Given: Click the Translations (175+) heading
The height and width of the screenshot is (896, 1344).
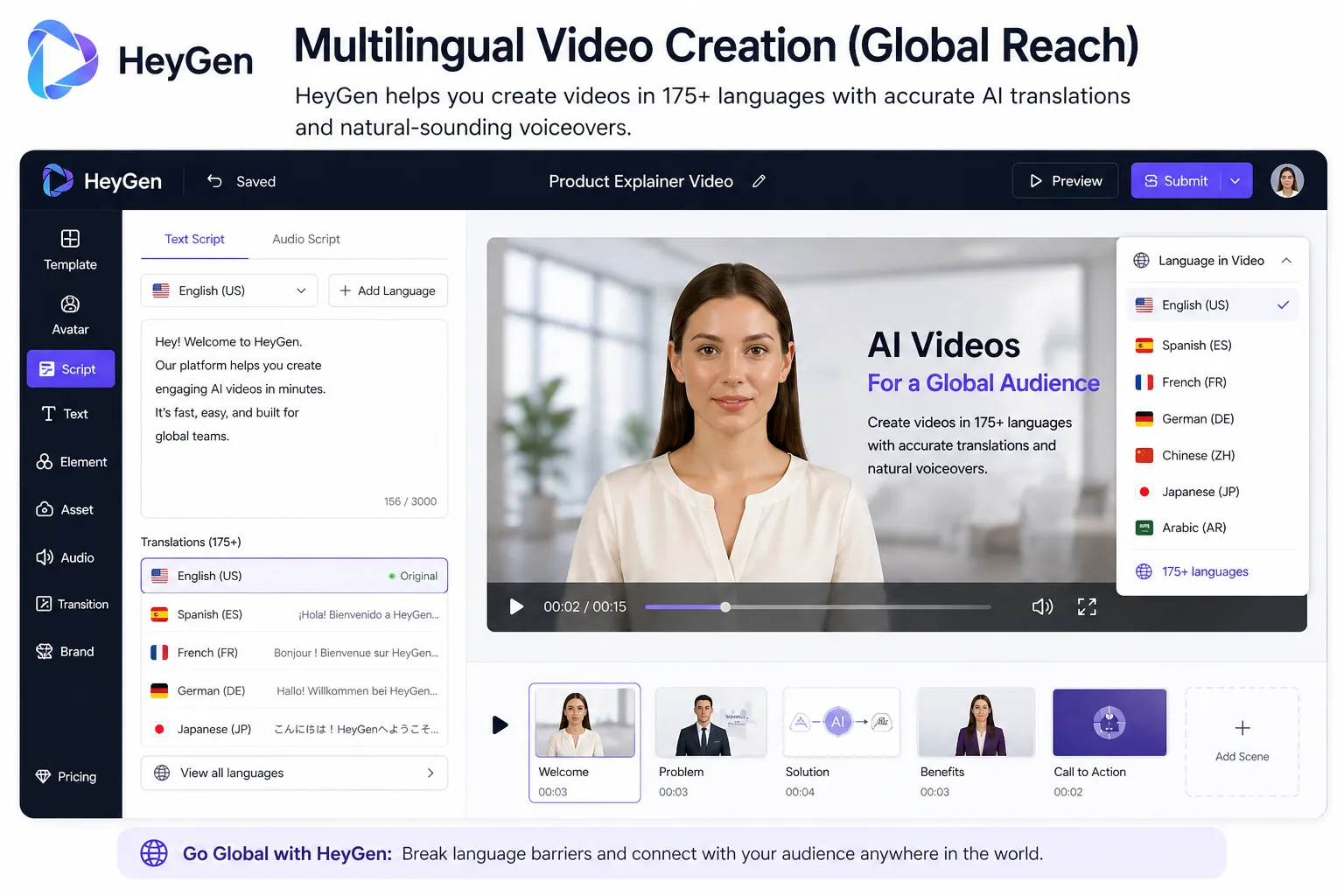Looking at the screenshot, I should (191, 542).
